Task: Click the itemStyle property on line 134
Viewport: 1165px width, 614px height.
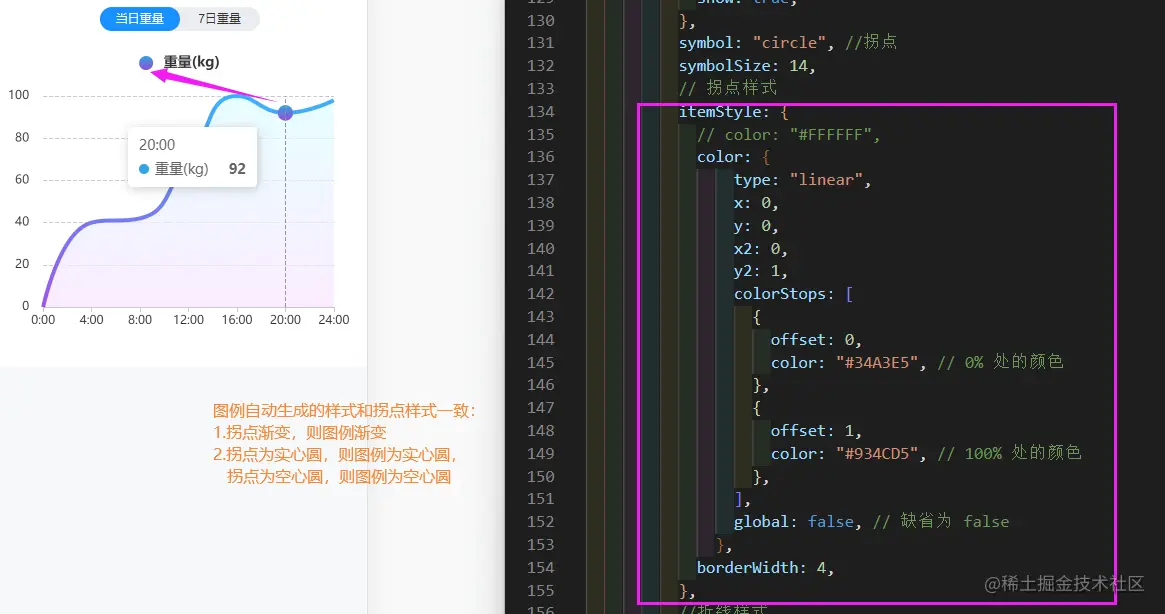Action: click(719, 112)
